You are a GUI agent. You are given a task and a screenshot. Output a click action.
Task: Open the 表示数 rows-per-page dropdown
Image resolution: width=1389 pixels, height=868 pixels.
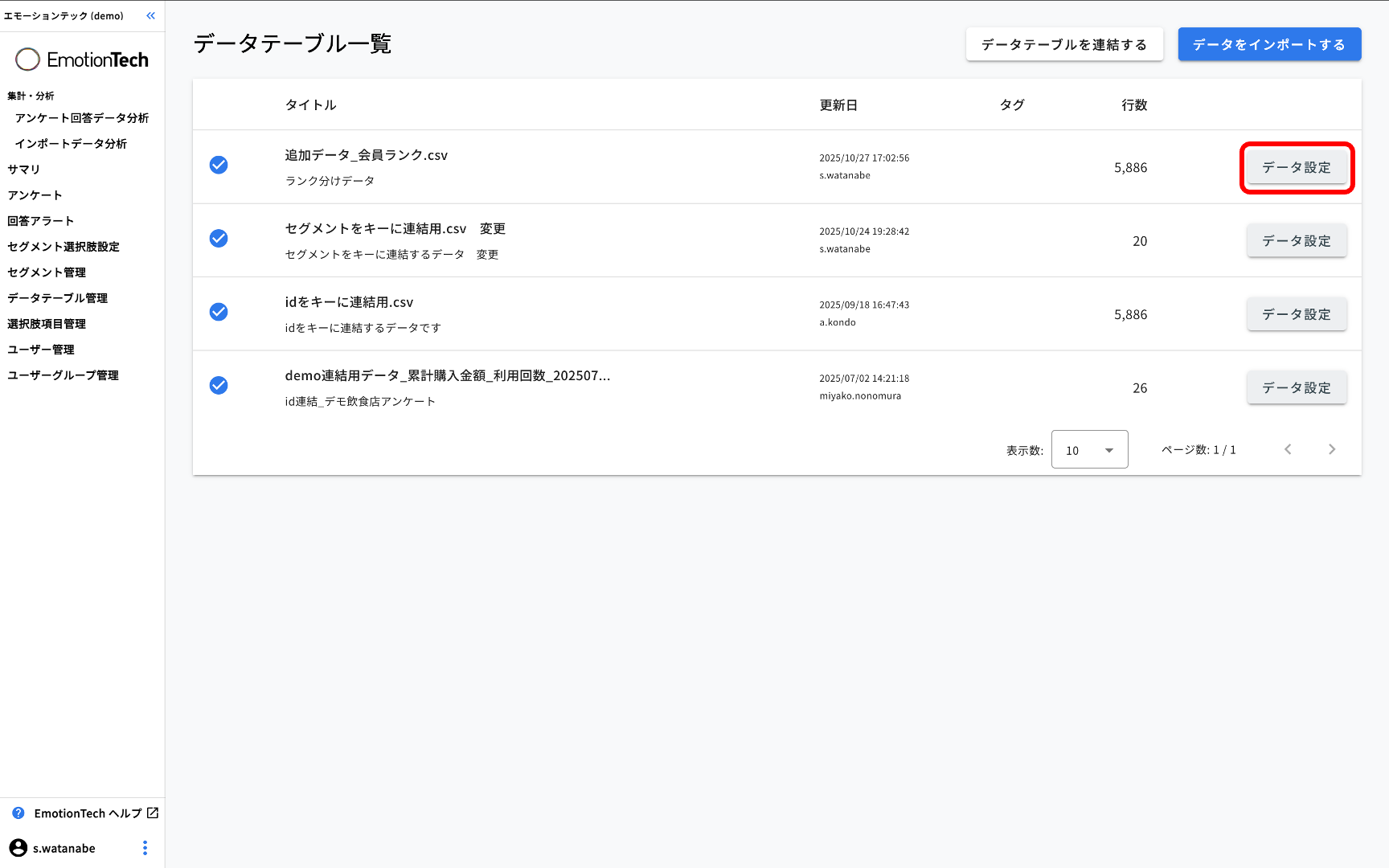click(x=1089, y=450)
